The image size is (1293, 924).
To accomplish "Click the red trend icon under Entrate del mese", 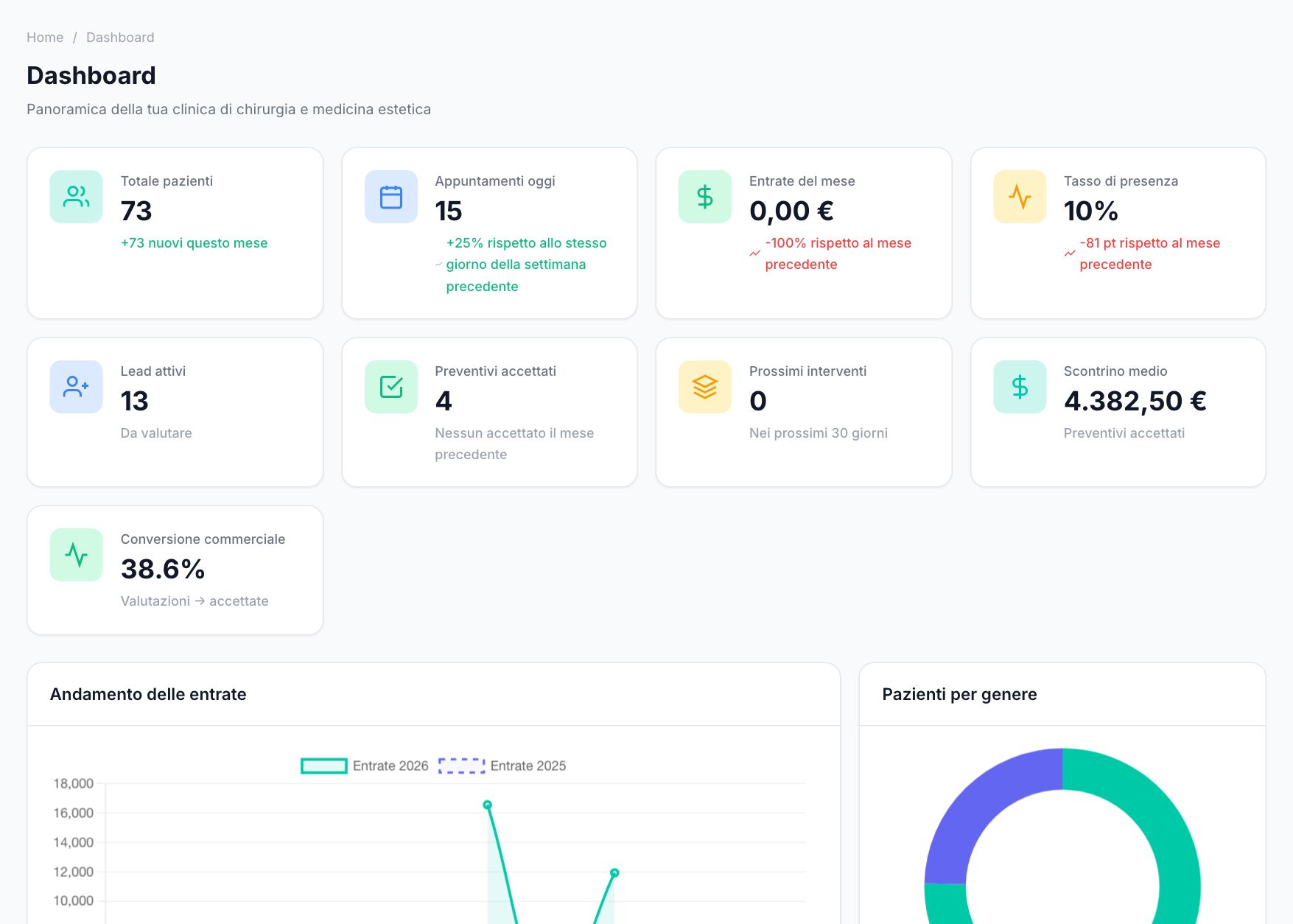I will coord(754,253).
